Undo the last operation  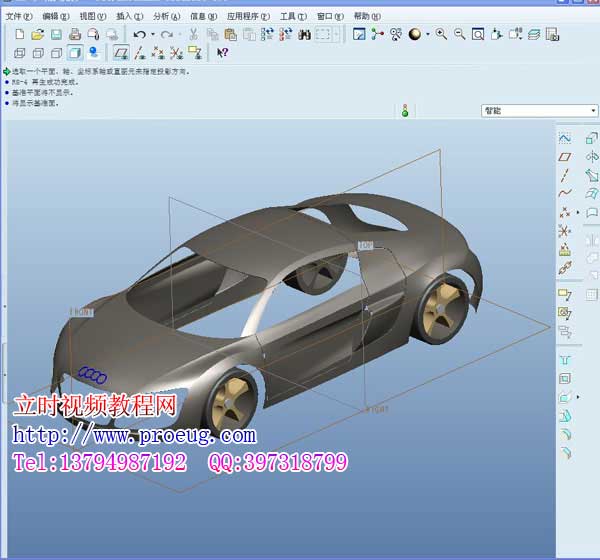(x=139, y=34)
